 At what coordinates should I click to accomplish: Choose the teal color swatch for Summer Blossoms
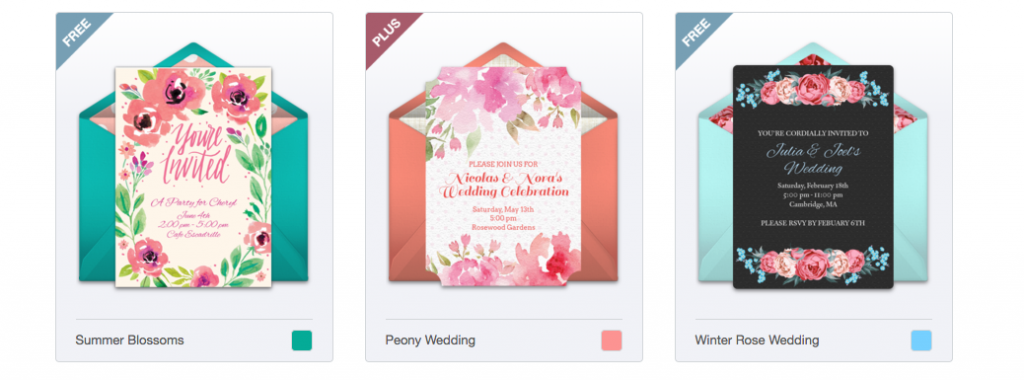tap(302, 340)
